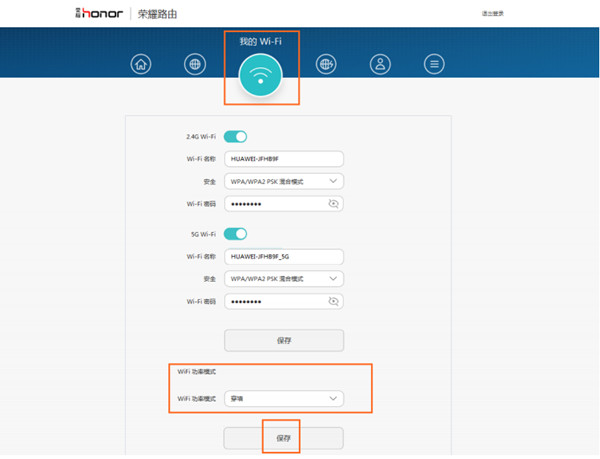Click the Honor logo

click(x=99, y=14)
